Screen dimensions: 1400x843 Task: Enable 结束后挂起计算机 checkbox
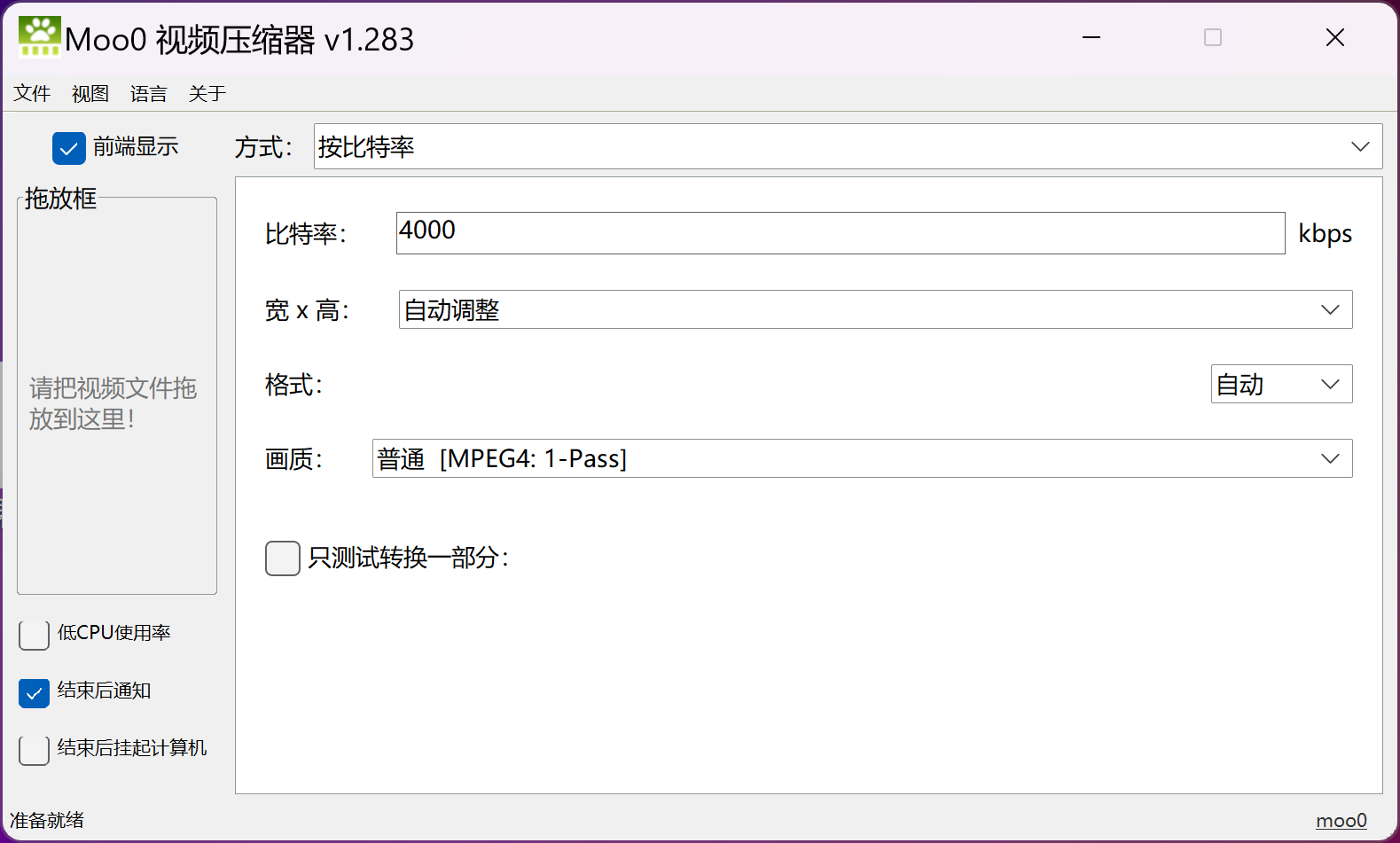point(35,750)
